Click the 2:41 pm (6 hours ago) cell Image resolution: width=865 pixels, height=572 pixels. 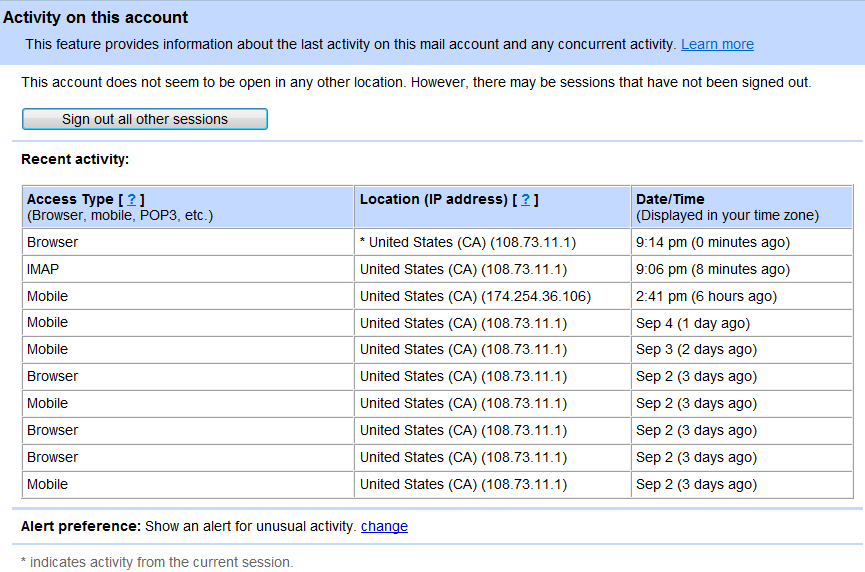point(741,296)
